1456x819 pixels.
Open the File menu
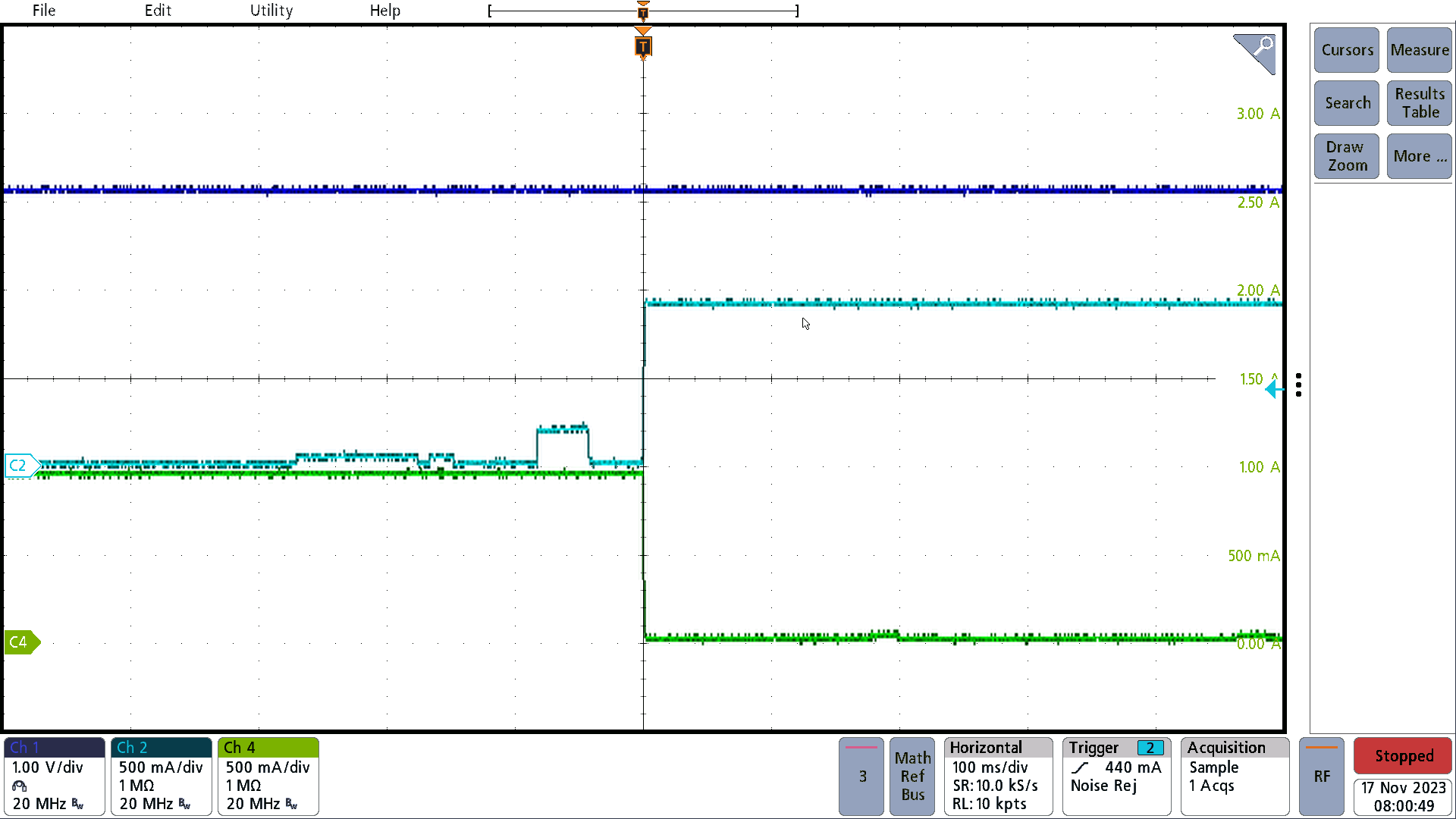tap(44, 11)
